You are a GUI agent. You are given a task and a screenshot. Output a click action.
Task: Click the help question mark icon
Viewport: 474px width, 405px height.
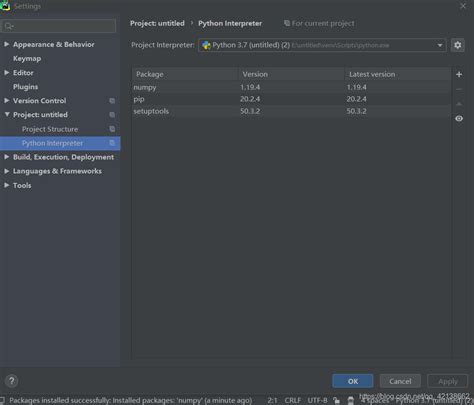click(x=12, y=381)
